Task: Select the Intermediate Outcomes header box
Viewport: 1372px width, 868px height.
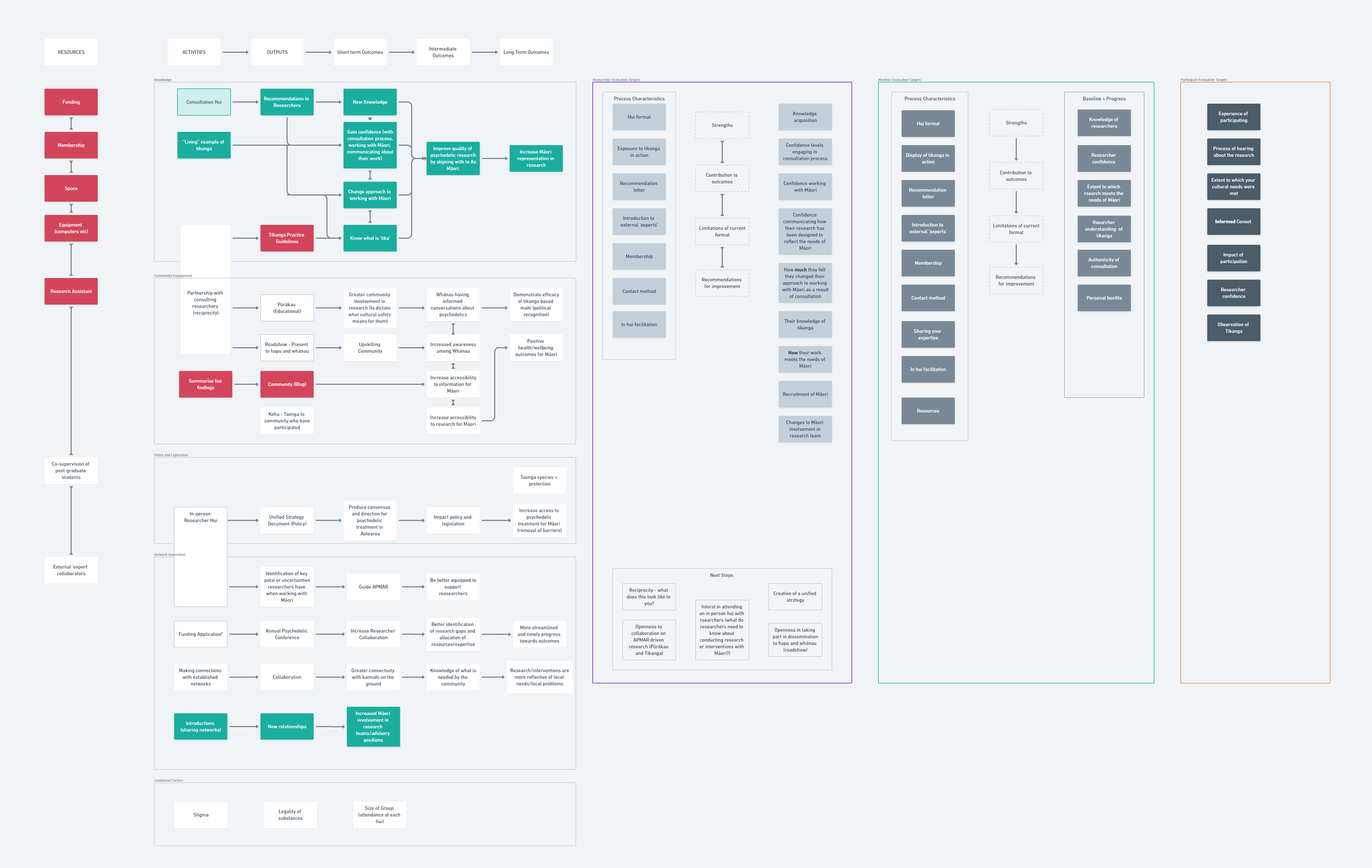Action: (443, 53)
